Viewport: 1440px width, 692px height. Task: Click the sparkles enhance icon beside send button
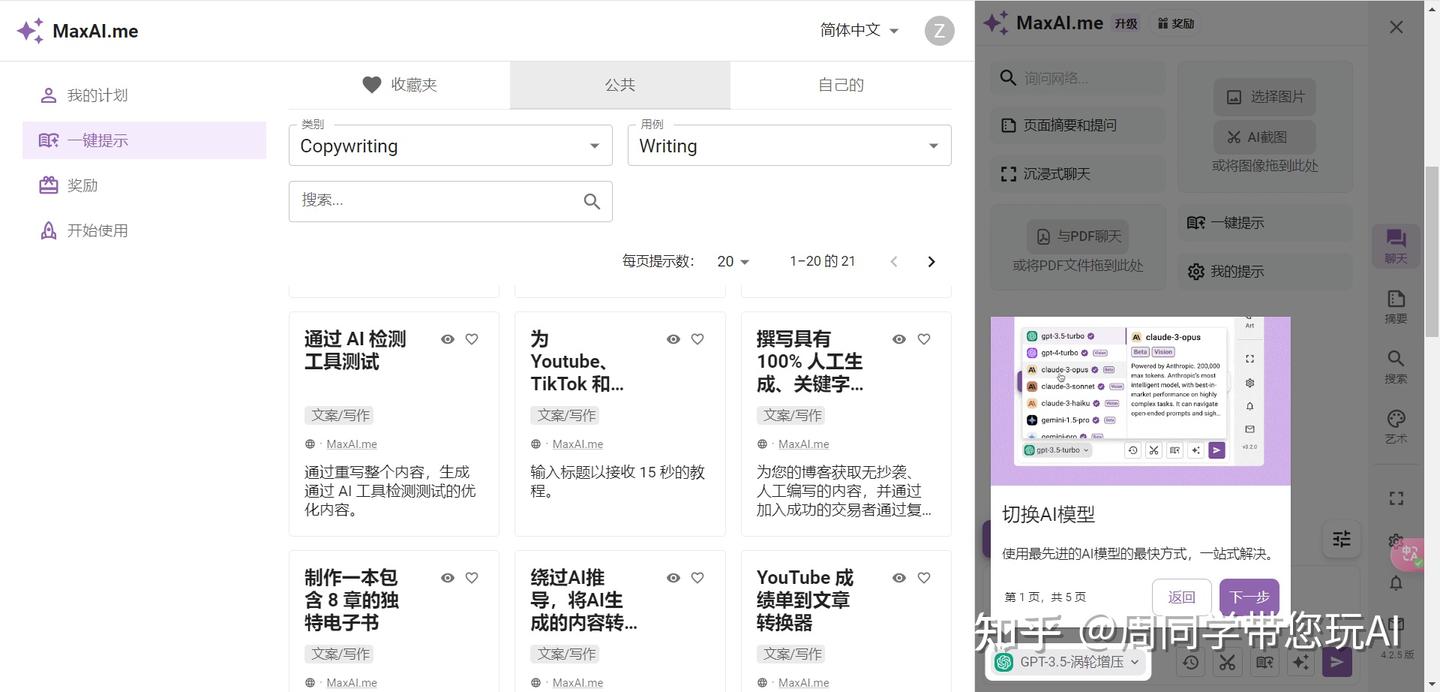point(1301,662)
